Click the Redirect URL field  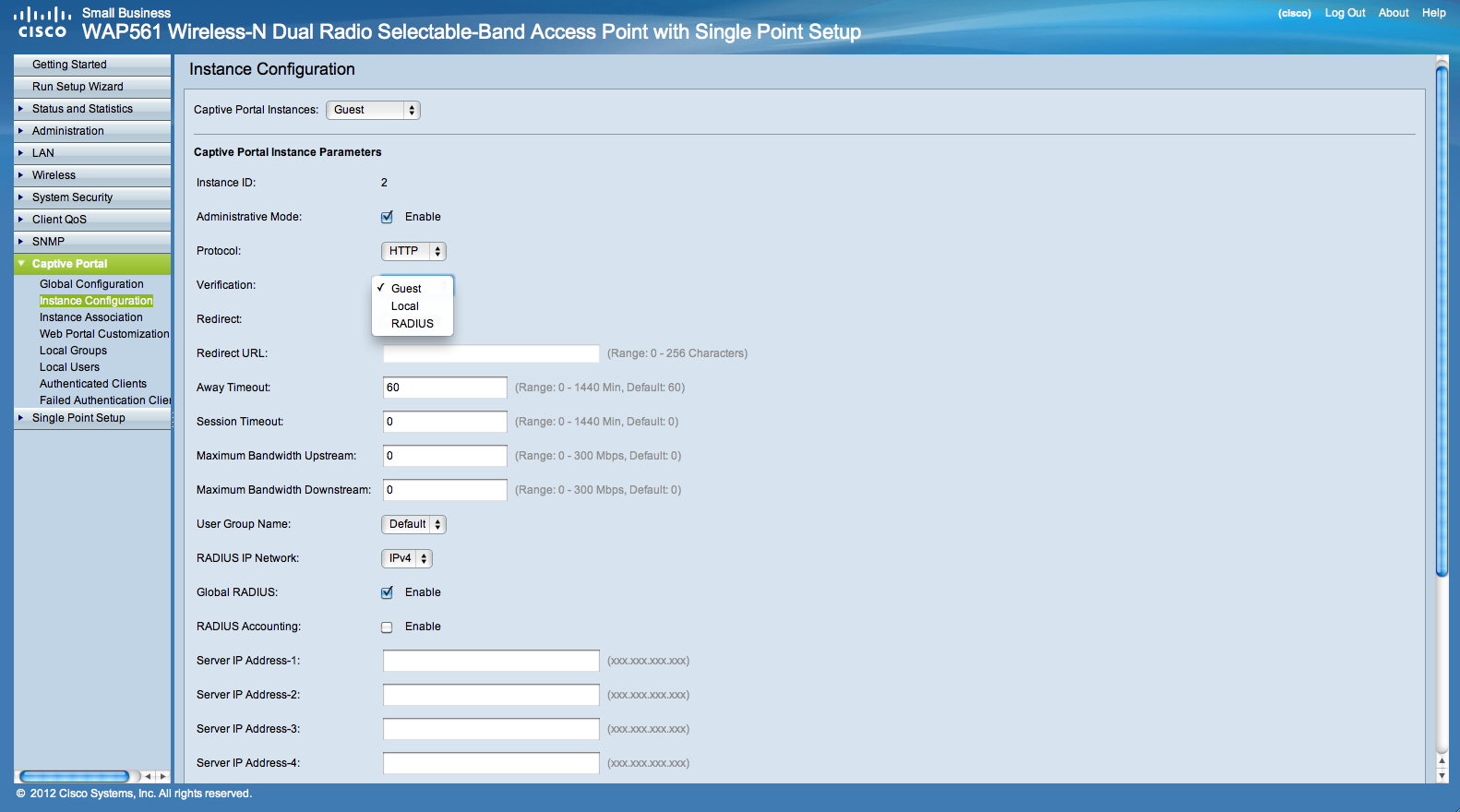491,353
